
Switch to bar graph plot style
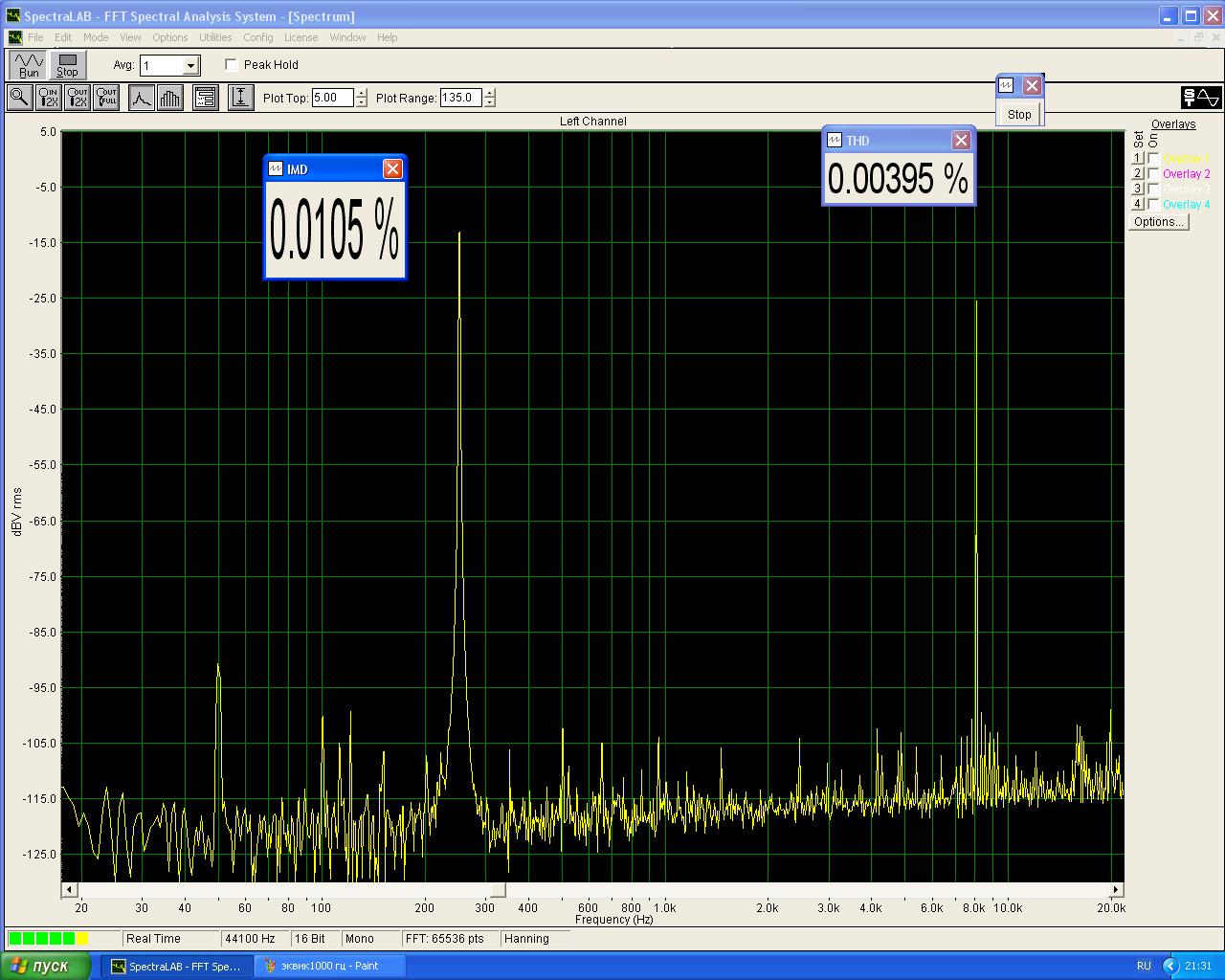(x=170, y=98)
